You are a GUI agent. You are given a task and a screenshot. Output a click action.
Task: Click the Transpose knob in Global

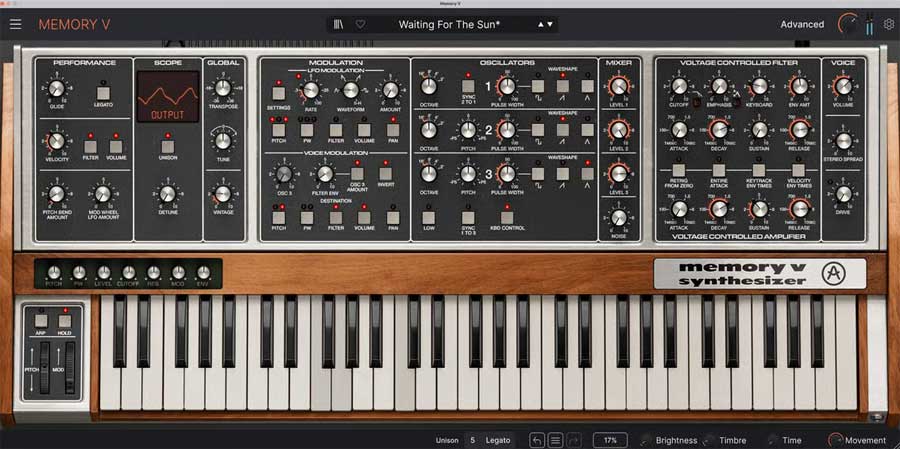click(223, 88)
